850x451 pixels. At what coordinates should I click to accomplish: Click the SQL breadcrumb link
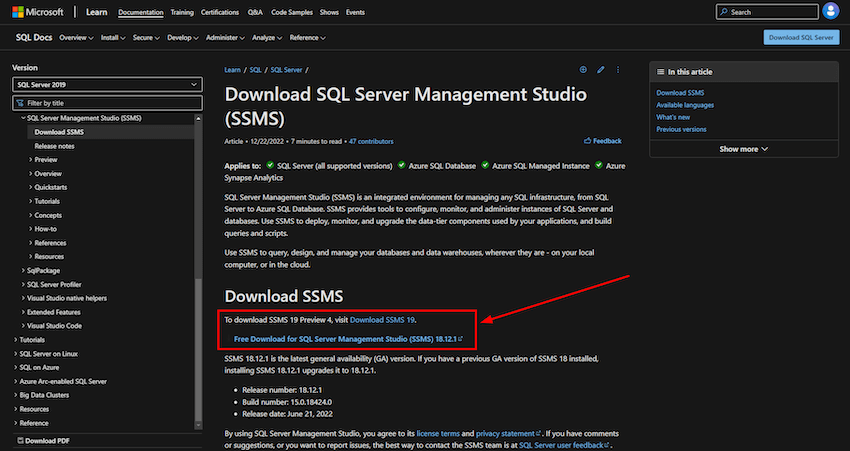tap(255, 70)
